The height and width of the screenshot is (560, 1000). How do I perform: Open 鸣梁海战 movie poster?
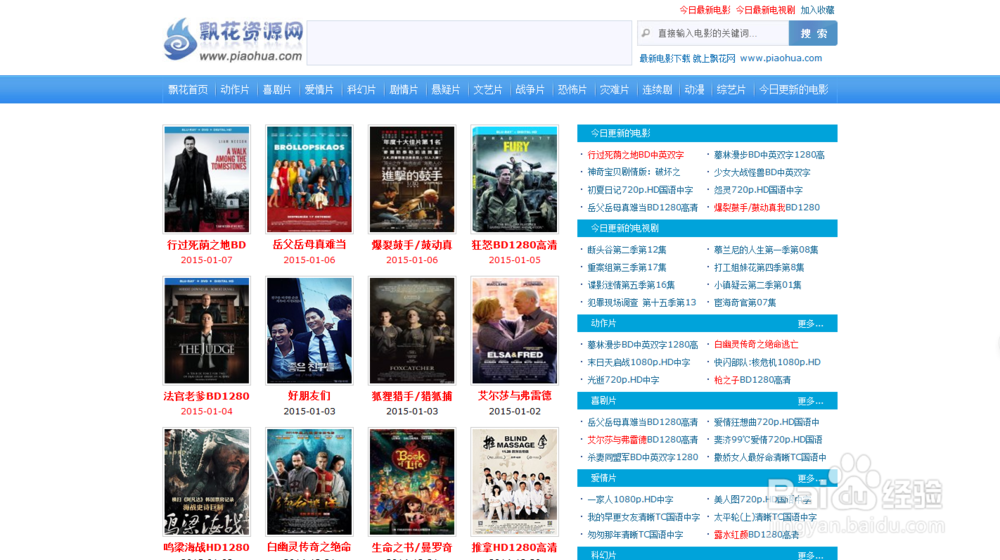(x=207, y=482)
